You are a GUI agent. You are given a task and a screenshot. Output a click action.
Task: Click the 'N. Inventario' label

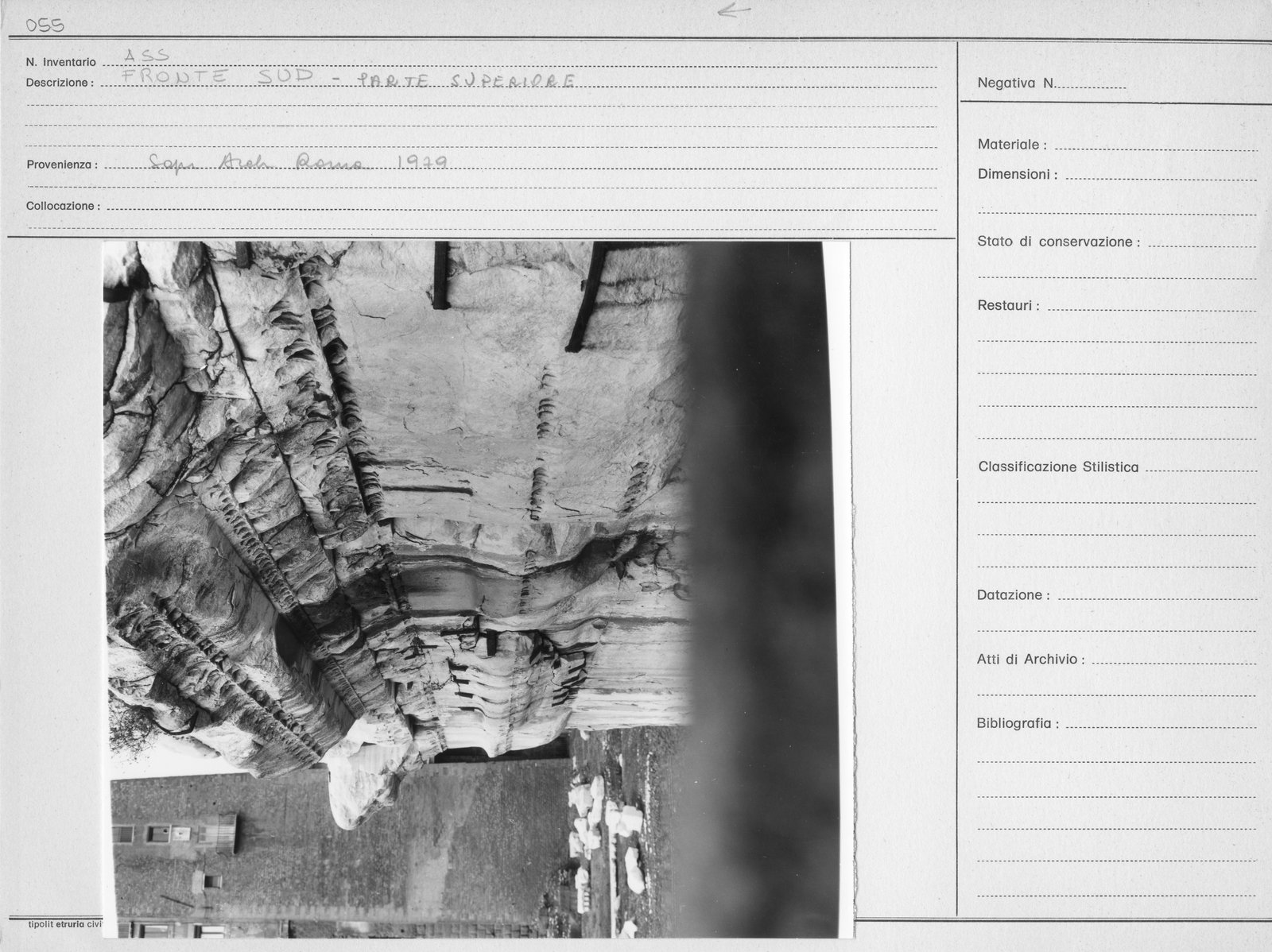61,62
